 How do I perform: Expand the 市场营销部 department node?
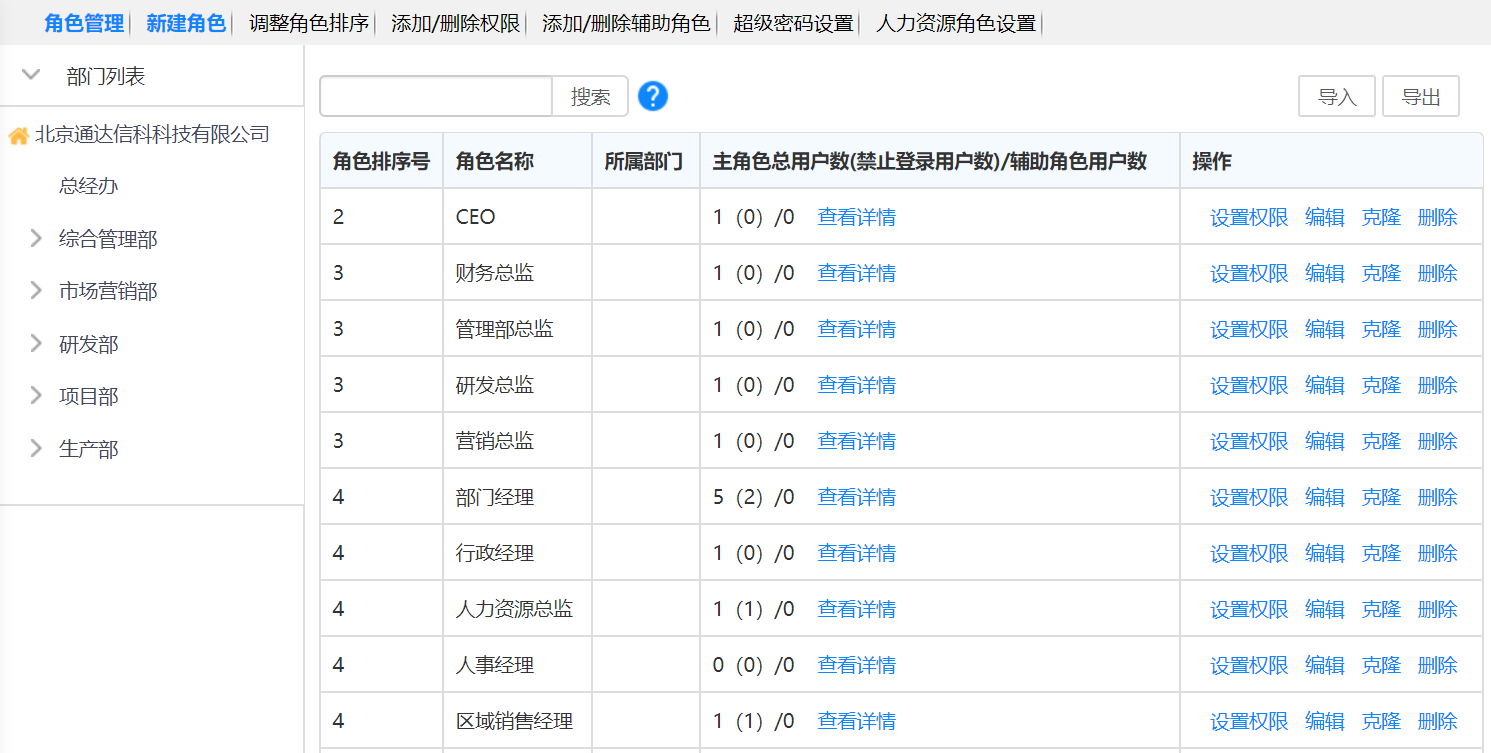point(36,291)
